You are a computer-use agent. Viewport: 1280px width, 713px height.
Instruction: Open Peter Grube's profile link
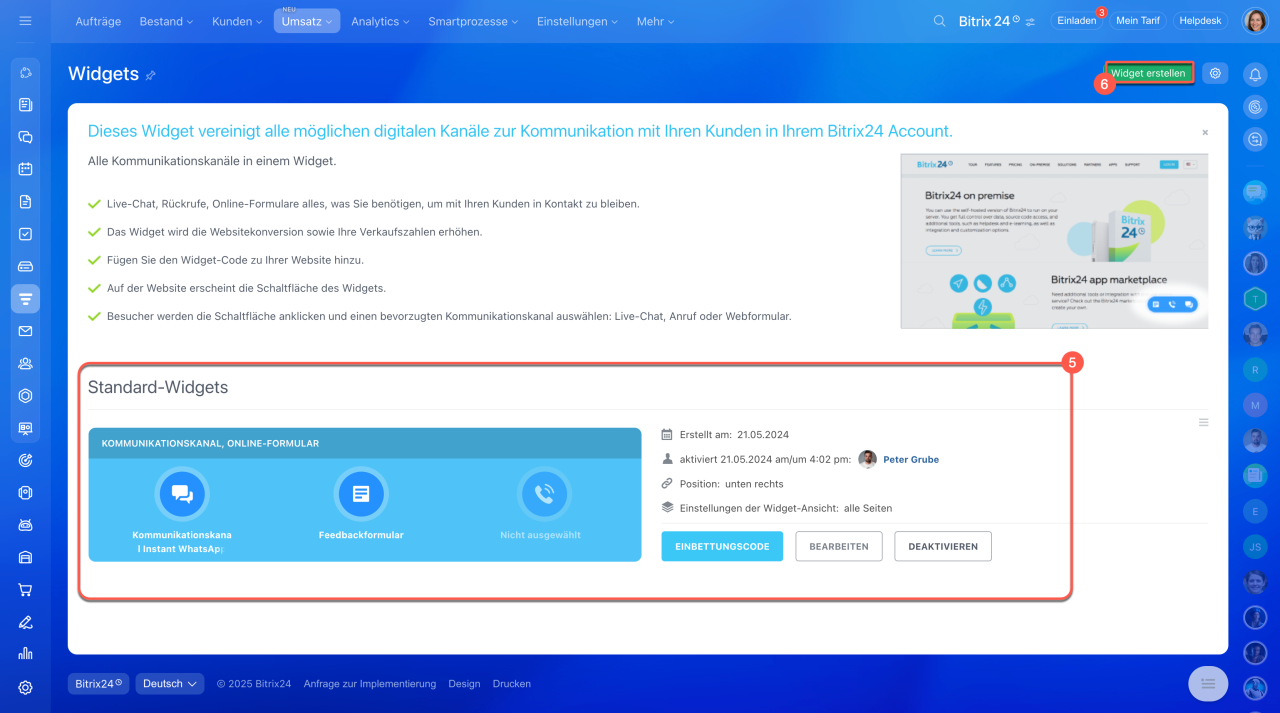coord(910,460)
